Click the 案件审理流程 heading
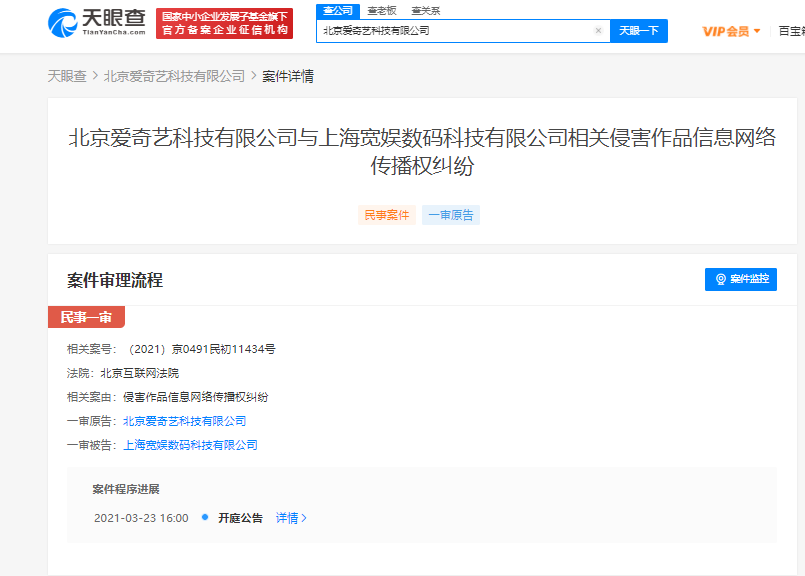 click(115, 280)
